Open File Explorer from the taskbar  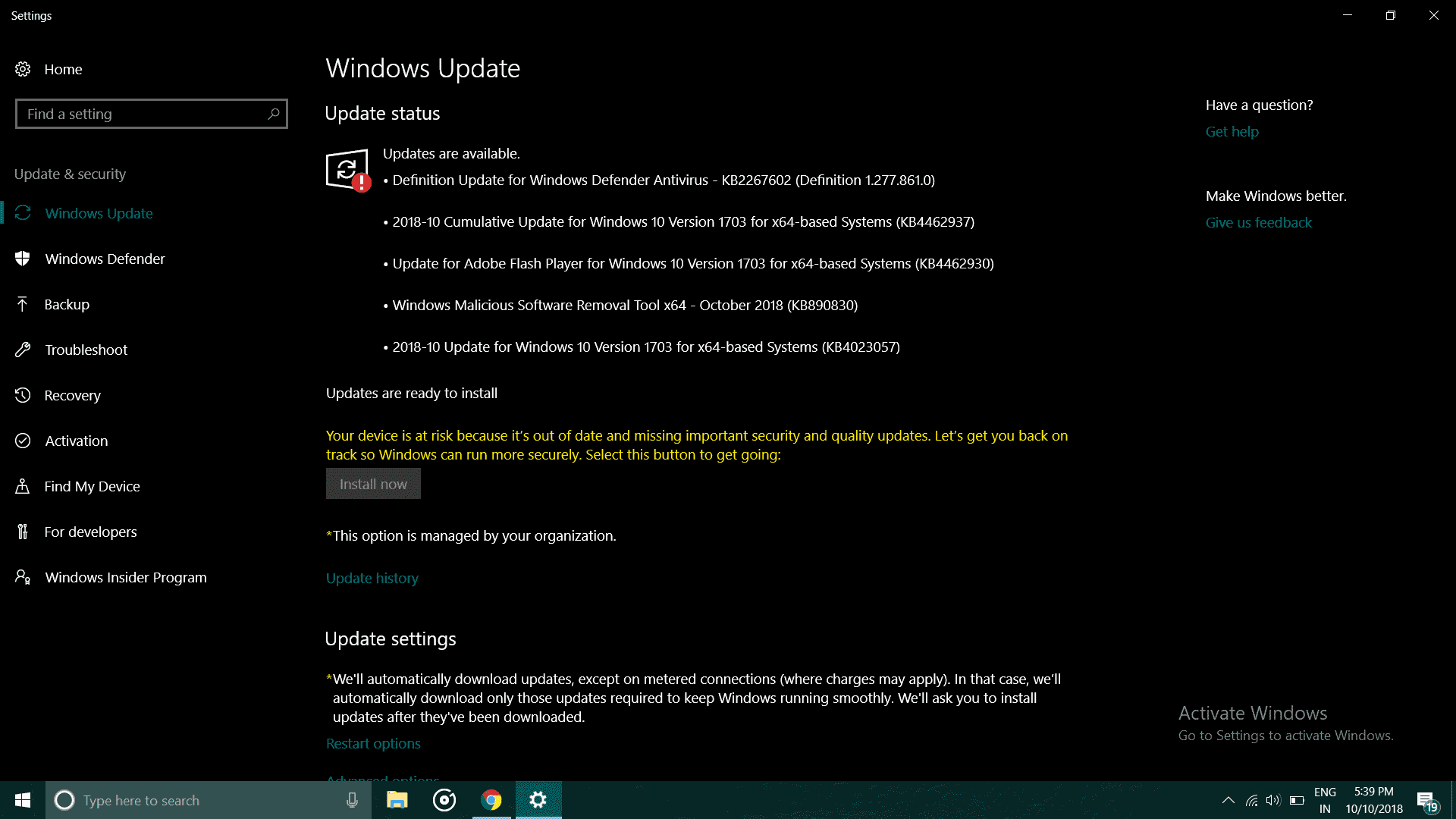pyautogui.click(x=397, y=800)
